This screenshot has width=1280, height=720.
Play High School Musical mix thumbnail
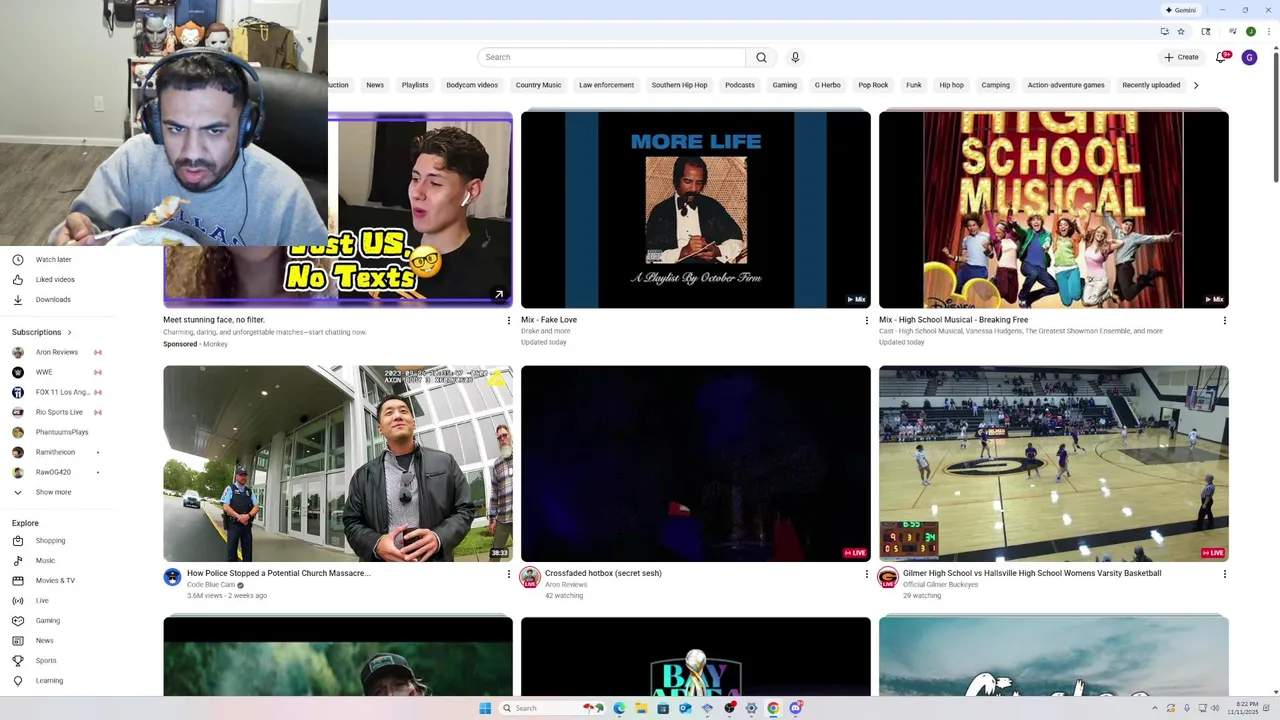[1054, 210]
